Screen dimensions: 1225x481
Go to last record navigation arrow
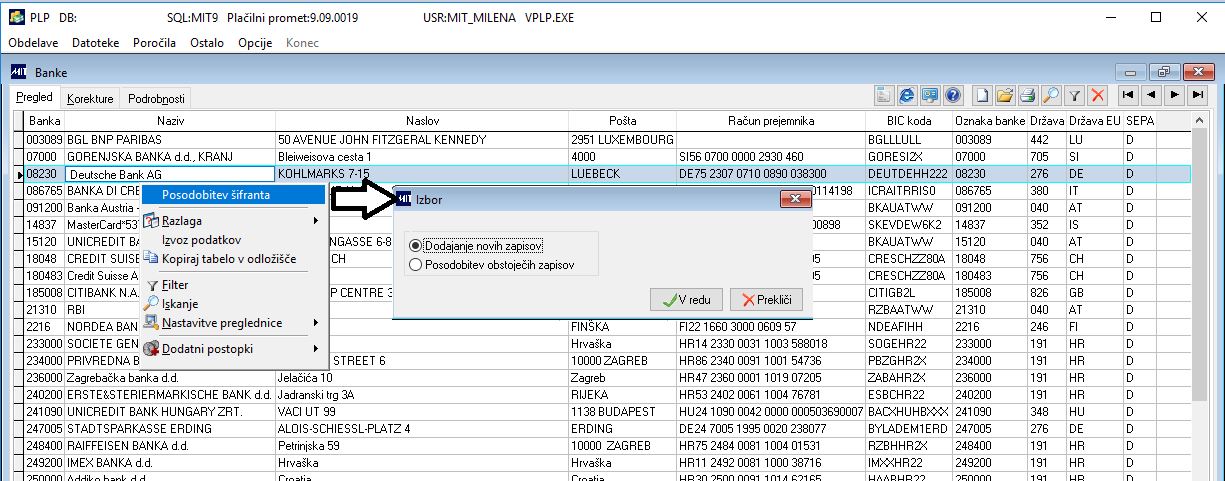click(1197, 95)
